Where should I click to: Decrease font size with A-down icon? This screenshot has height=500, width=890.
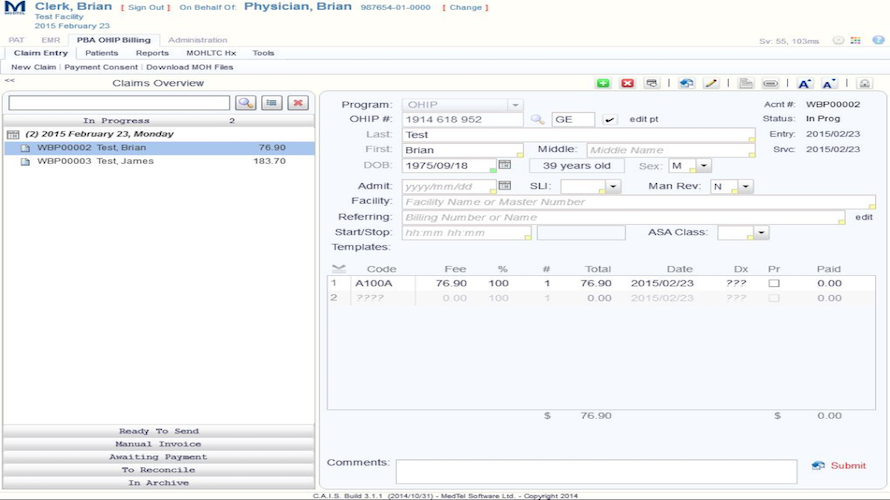[829, 83]
